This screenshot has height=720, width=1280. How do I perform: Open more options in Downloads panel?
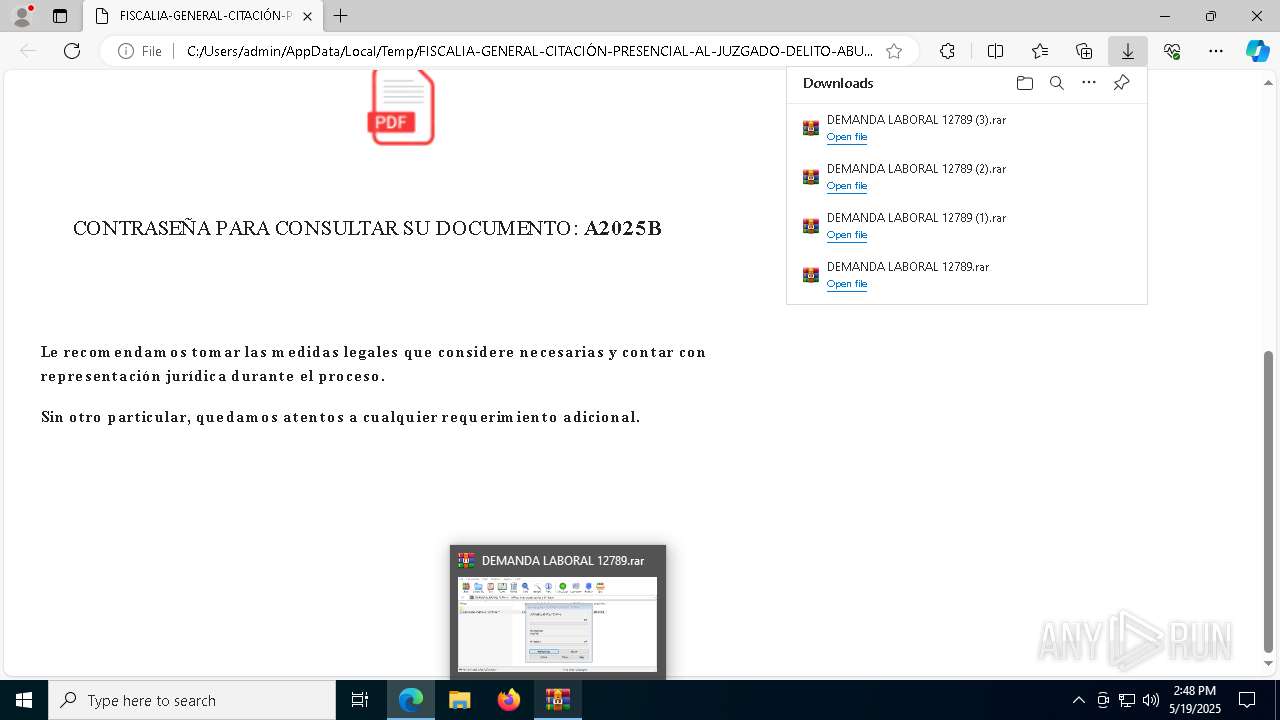pos(1089,83)
